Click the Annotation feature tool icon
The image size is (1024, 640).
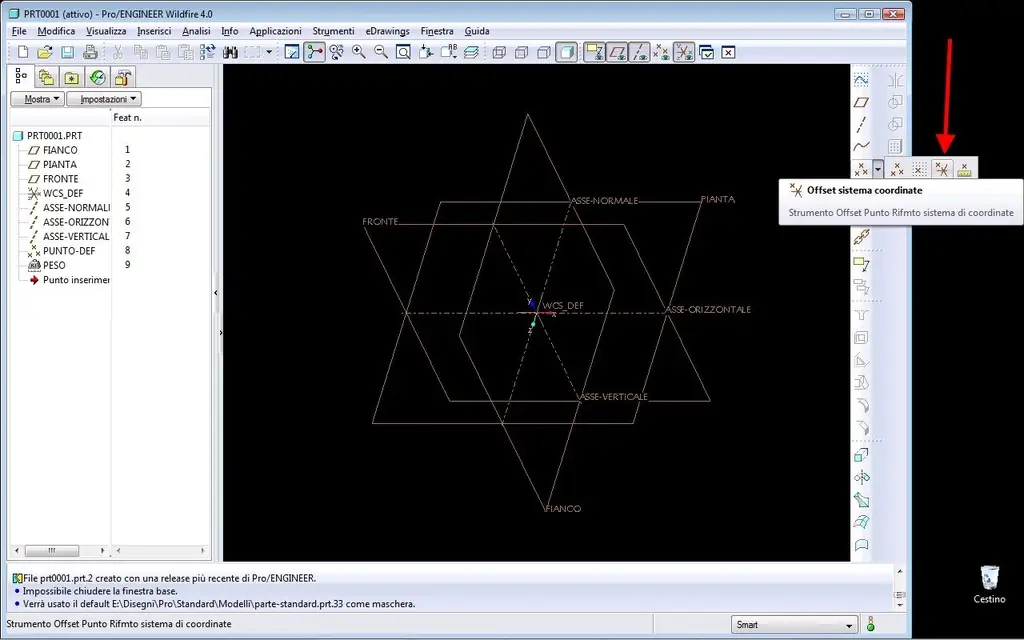click(x=861, y=264)
